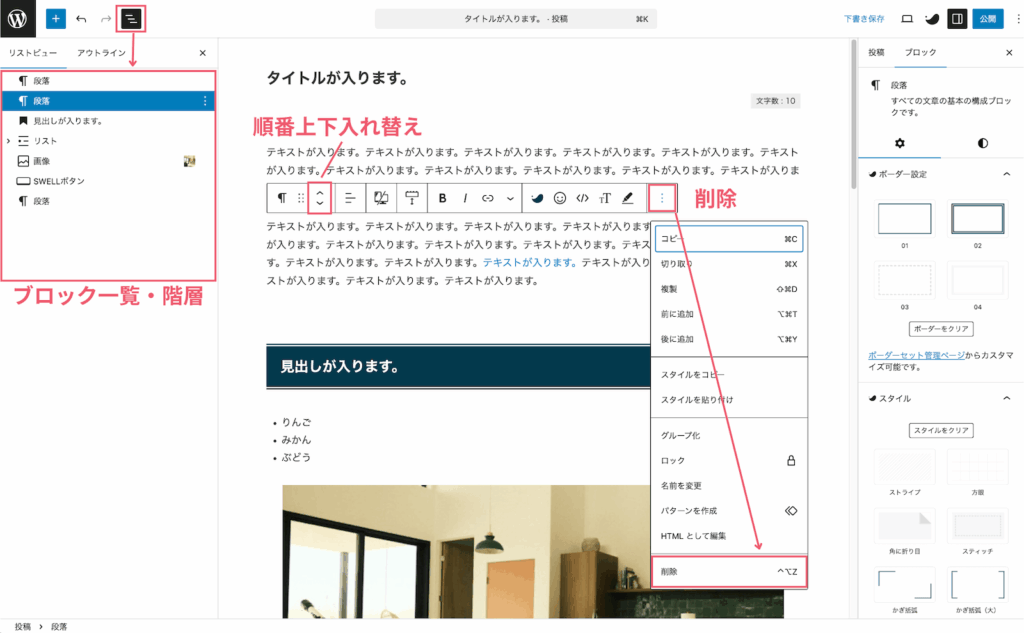This screenshot has width=1024, height=633.
Task: Choose 切り取り from block menu
Action: point(729,264)
